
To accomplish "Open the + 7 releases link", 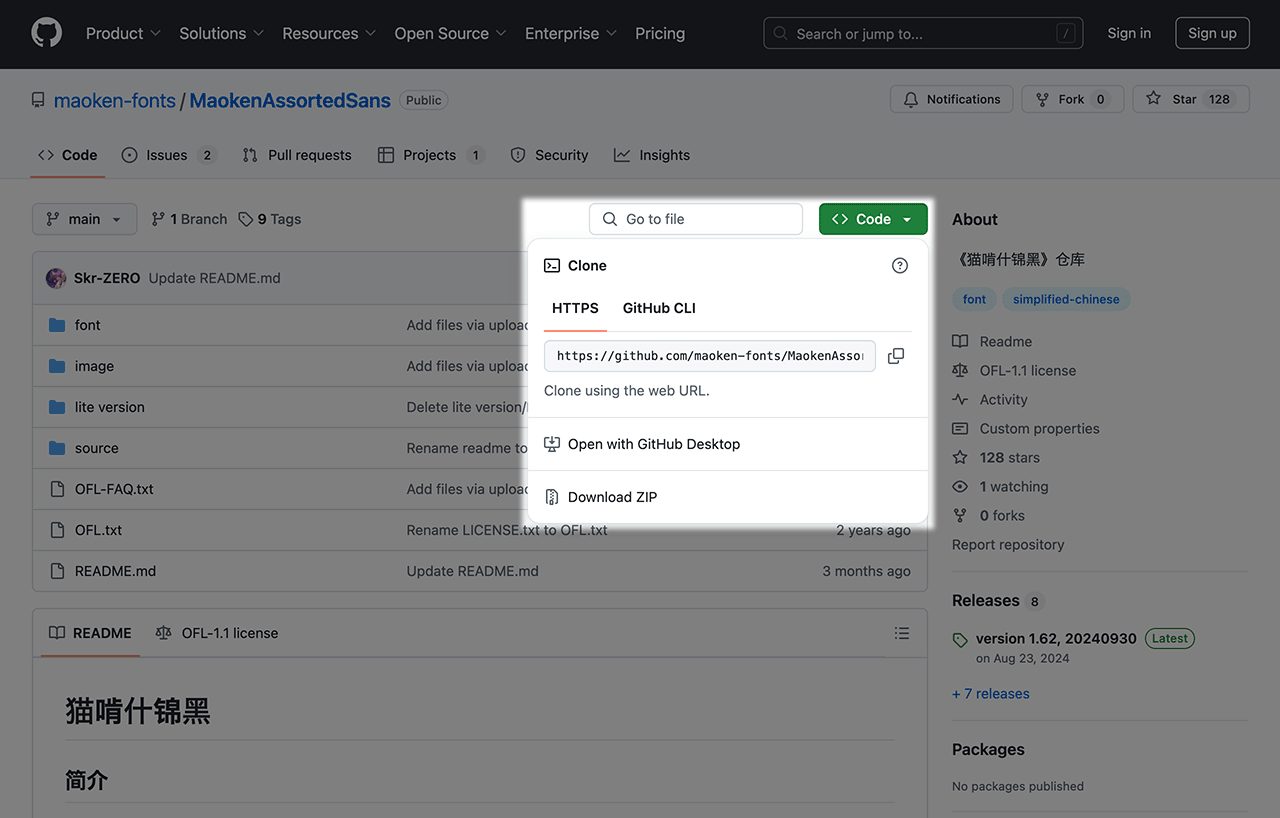I will tap(990, 693).
